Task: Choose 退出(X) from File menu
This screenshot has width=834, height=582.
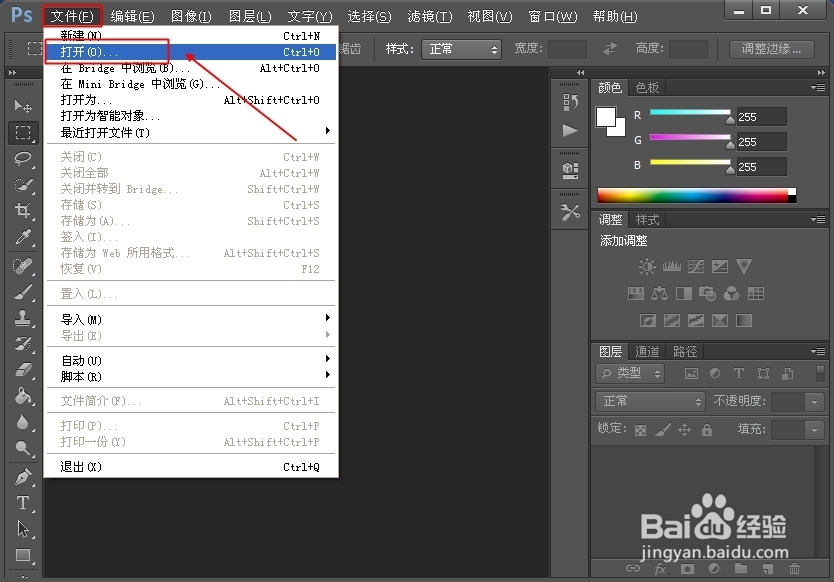Action: click(x=190, y=467)
